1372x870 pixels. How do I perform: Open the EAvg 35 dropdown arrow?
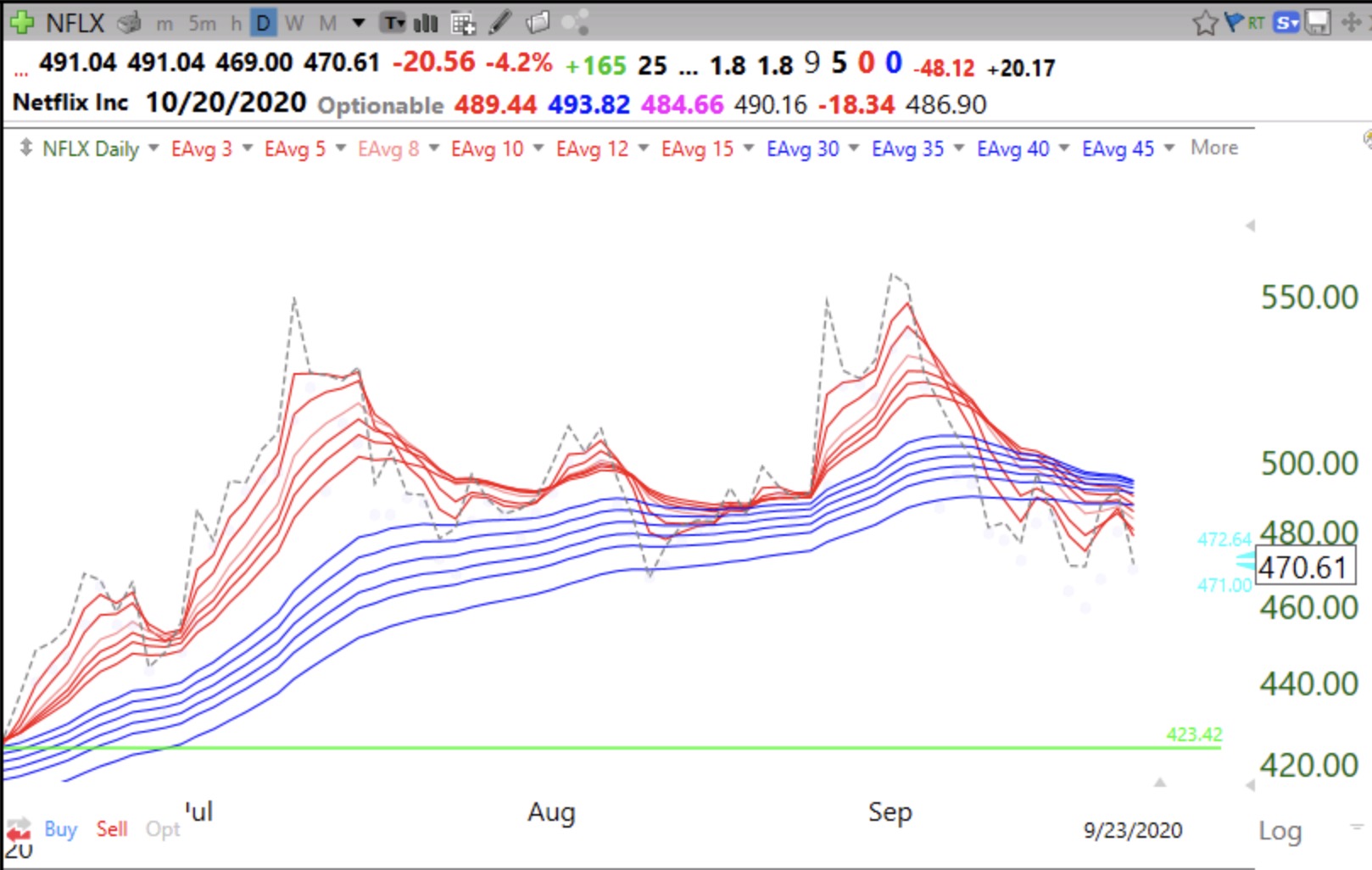pos(958,148)
